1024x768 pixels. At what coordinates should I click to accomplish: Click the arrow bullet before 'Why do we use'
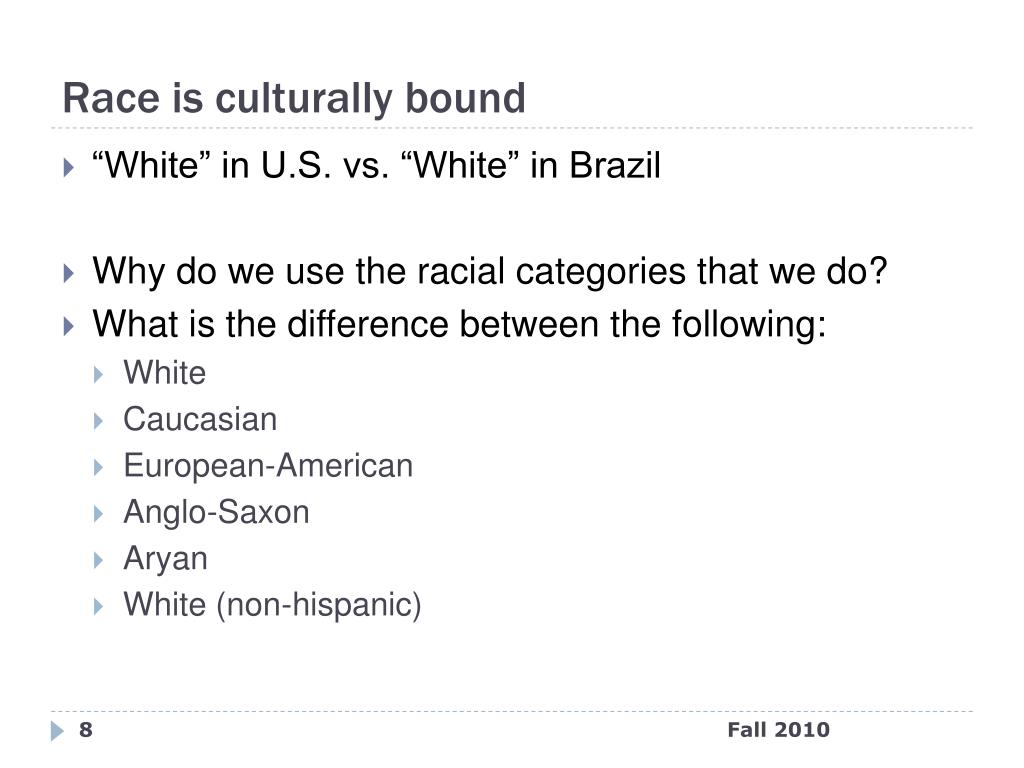click(69, 273)
